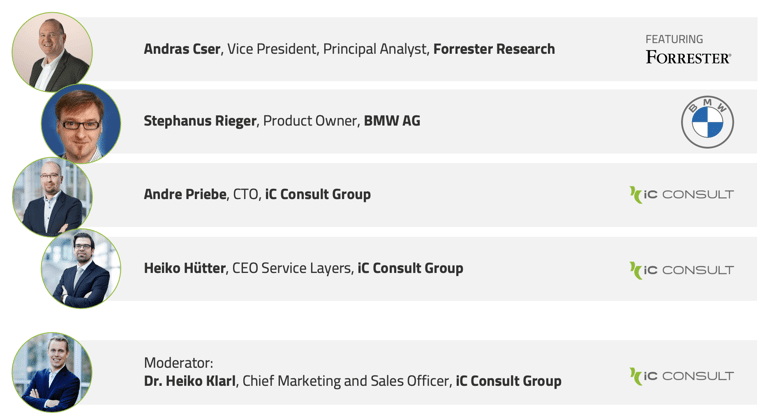Open Andre Priebe's profile photo
767x417 pixels.
tap(52, 197)
